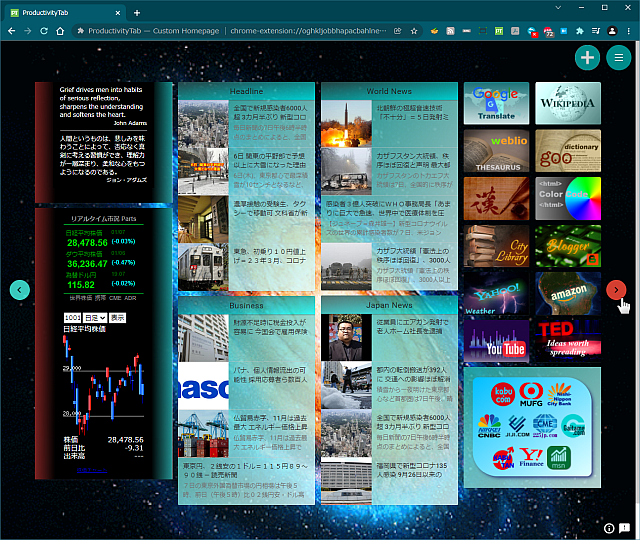Open the Headline story with train photo
640x540 pixels.
click(x=247, y=267)
